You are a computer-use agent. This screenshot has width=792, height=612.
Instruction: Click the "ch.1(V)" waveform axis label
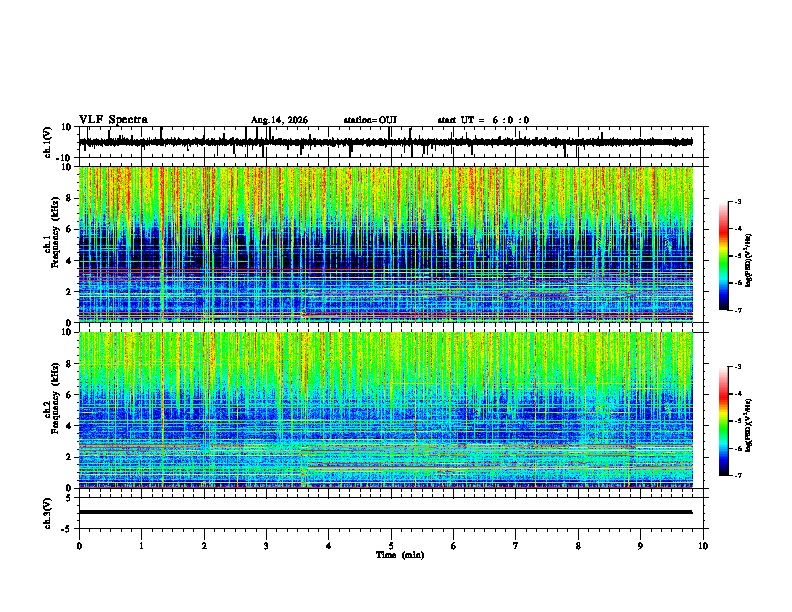[48, 142]
